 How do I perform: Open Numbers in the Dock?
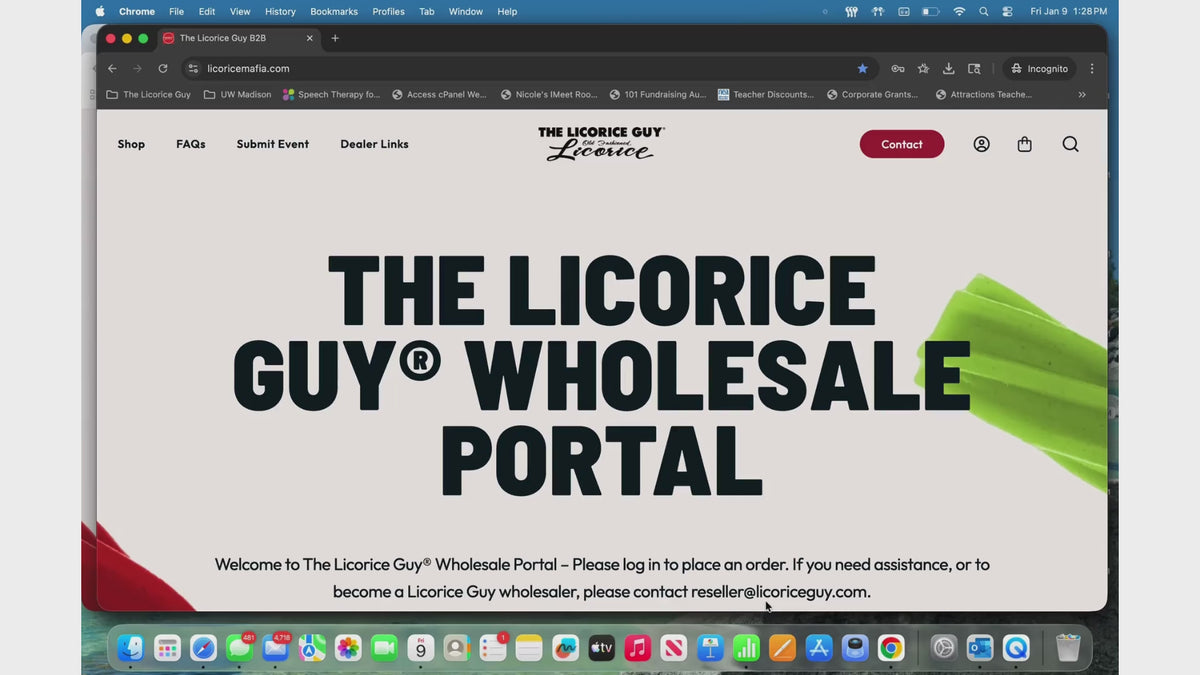pos(746,648)
